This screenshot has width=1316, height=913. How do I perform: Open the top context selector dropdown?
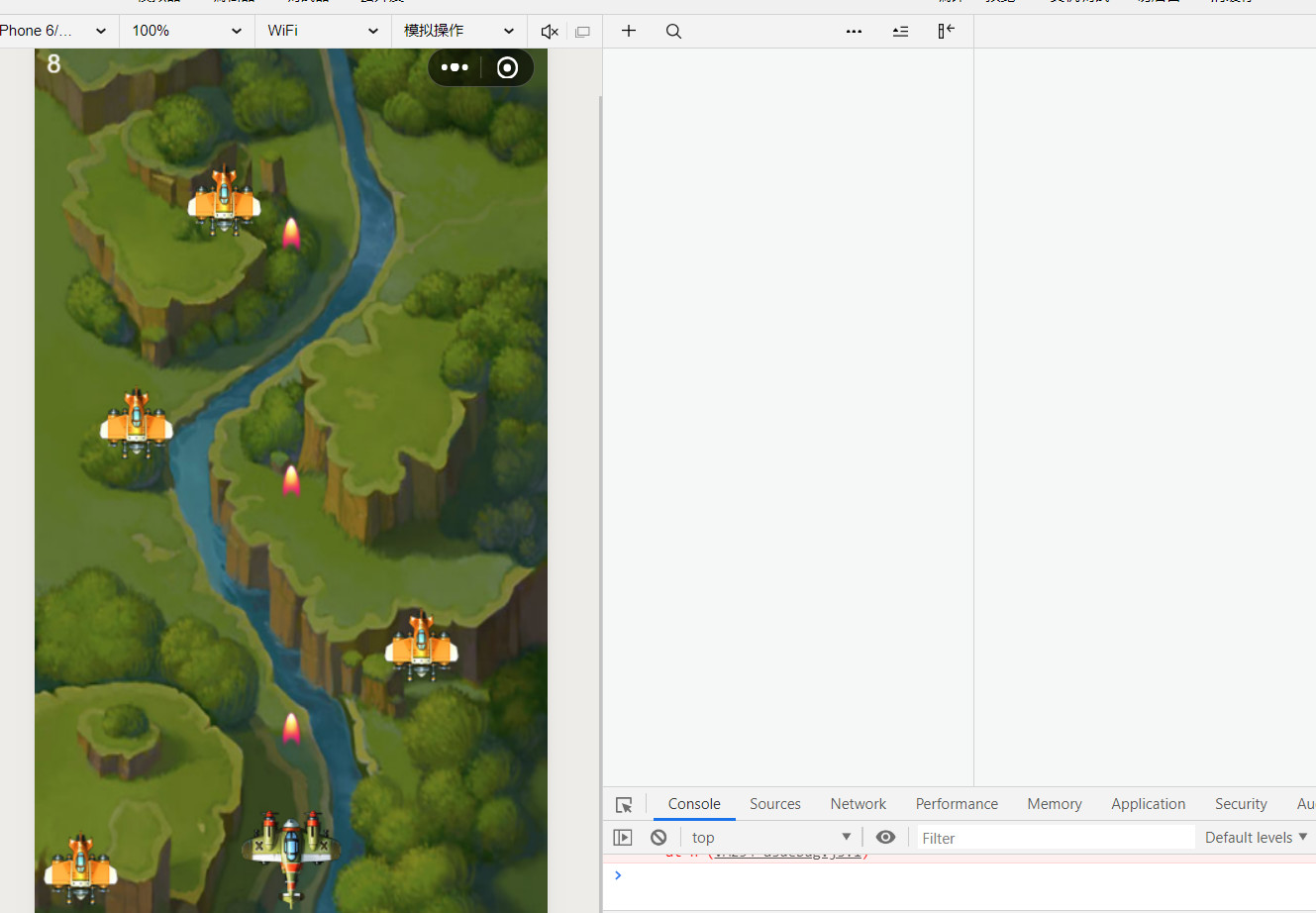pos(770,838)
